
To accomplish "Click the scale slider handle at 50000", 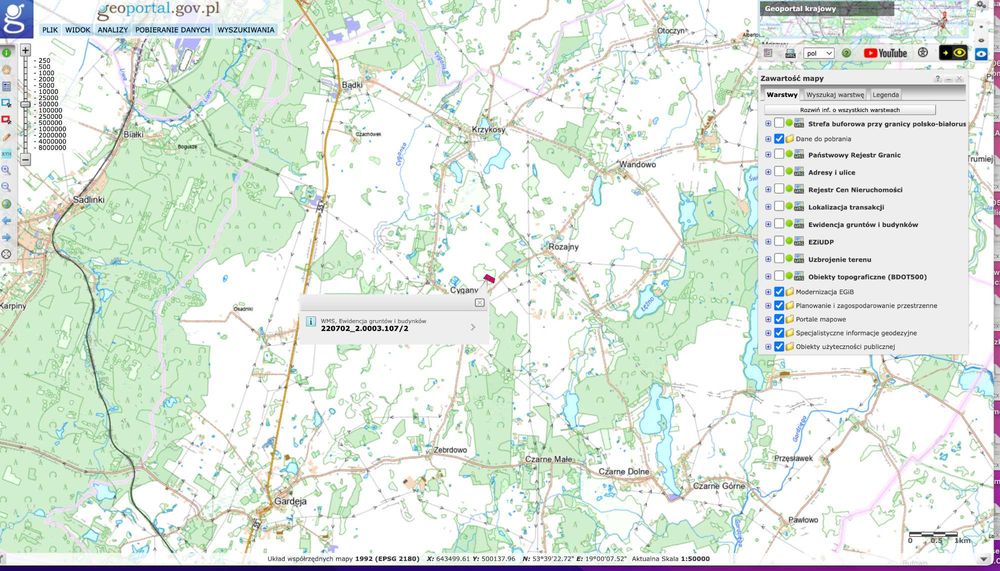I will [26, 104].
